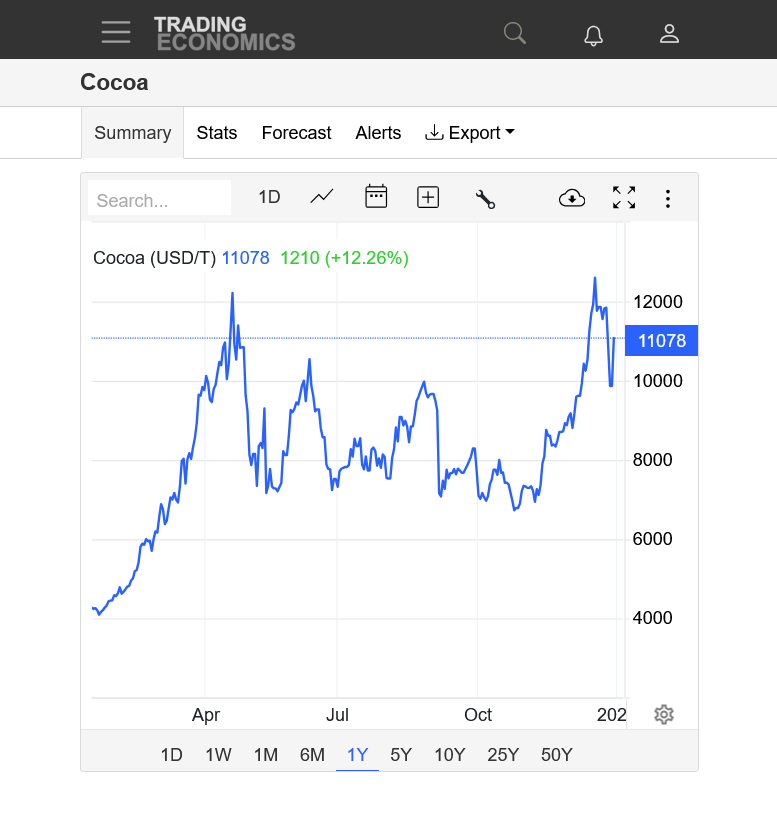The width and height of the screenshot is (777, 838).
Task: Download chart data via the cloud icon
Action: [572, 198]
